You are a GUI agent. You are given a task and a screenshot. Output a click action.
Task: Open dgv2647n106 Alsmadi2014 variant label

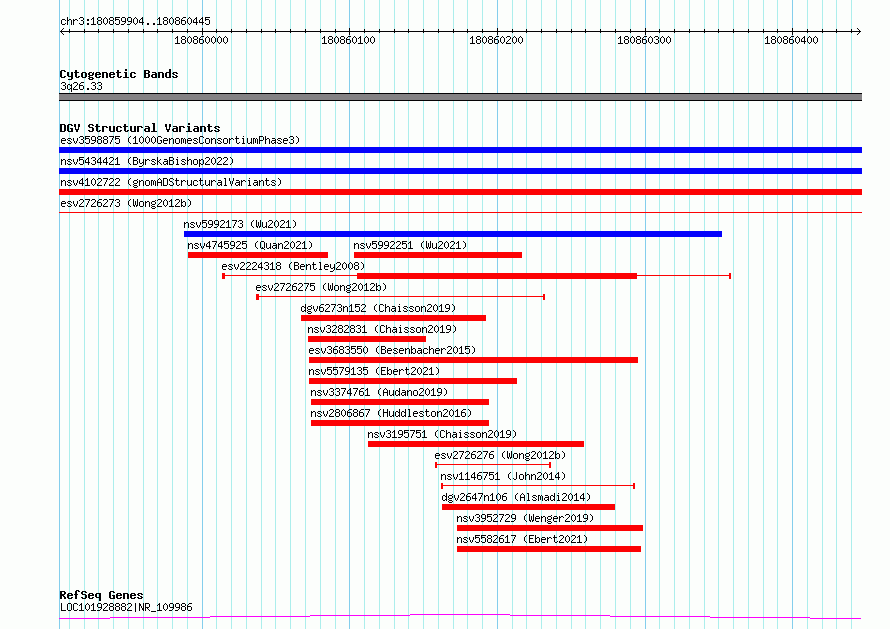point(516,497)
